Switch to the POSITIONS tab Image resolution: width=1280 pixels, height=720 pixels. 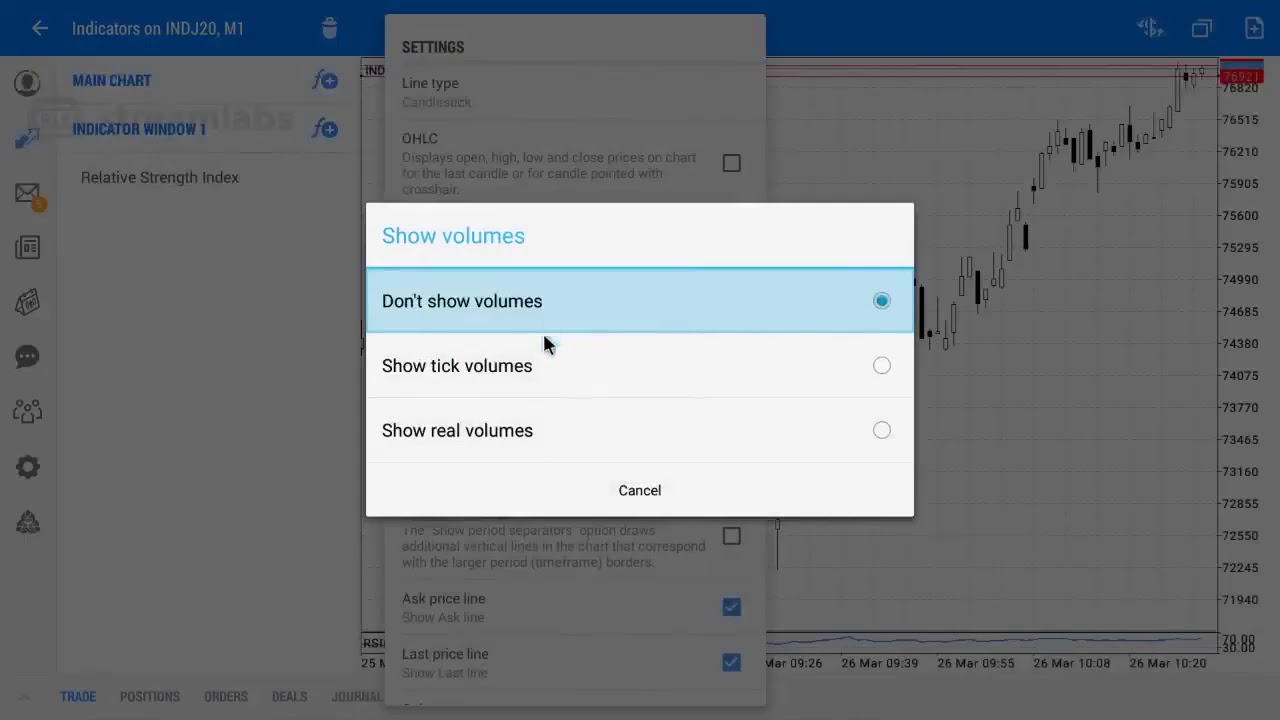tap(150, 697)
